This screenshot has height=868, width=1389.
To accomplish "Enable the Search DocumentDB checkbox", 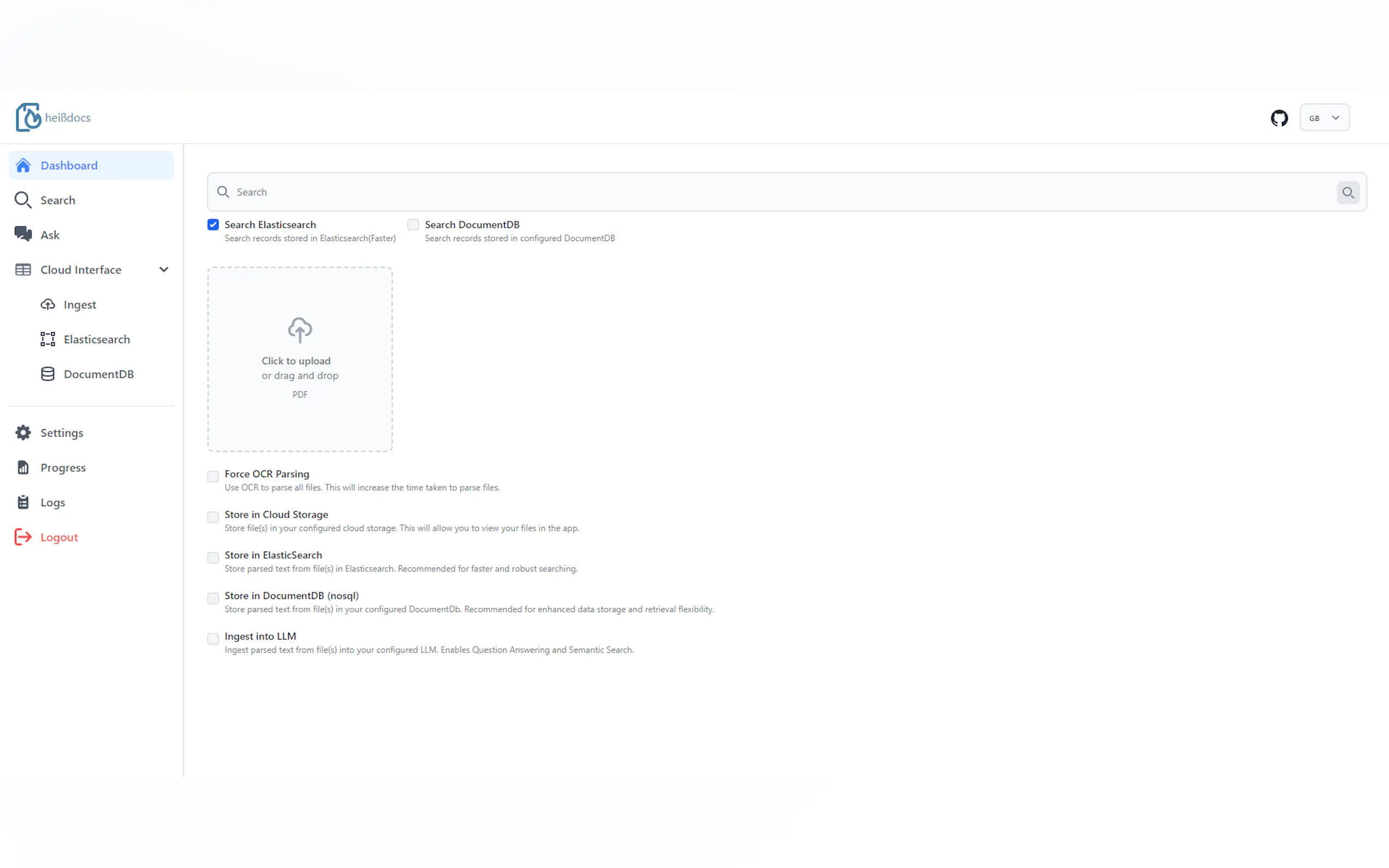I will click(x=413, y=225).
